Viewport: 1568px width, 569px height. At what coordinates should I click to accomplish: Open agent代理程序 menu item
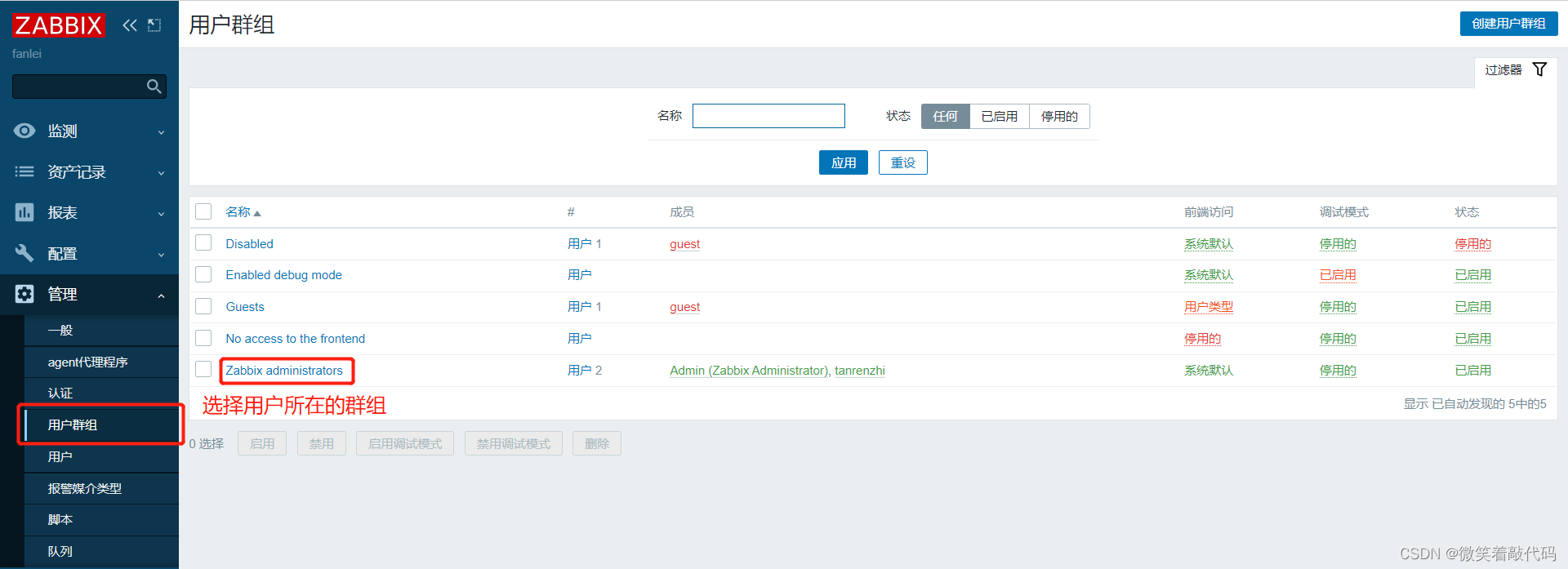pos(101,362)
